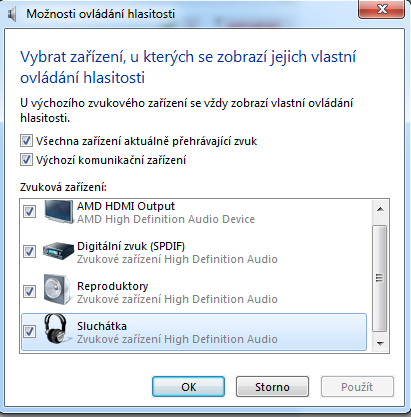Uncheck the Reproduktory device checkbox
The image size is (411, 417).
[29, 291]
